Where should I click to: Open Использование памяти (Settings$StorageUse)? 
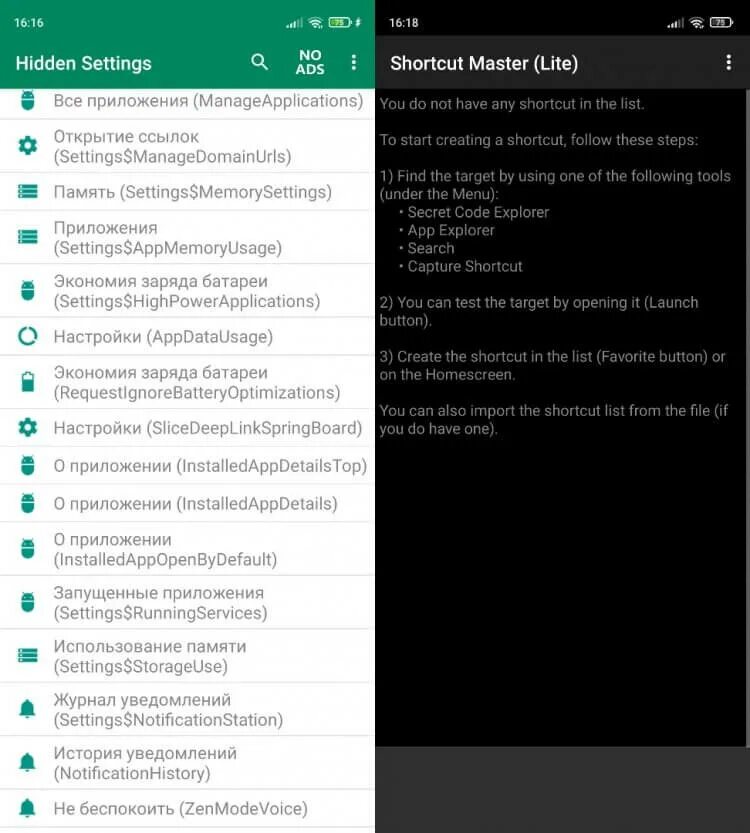coord(187,656)
